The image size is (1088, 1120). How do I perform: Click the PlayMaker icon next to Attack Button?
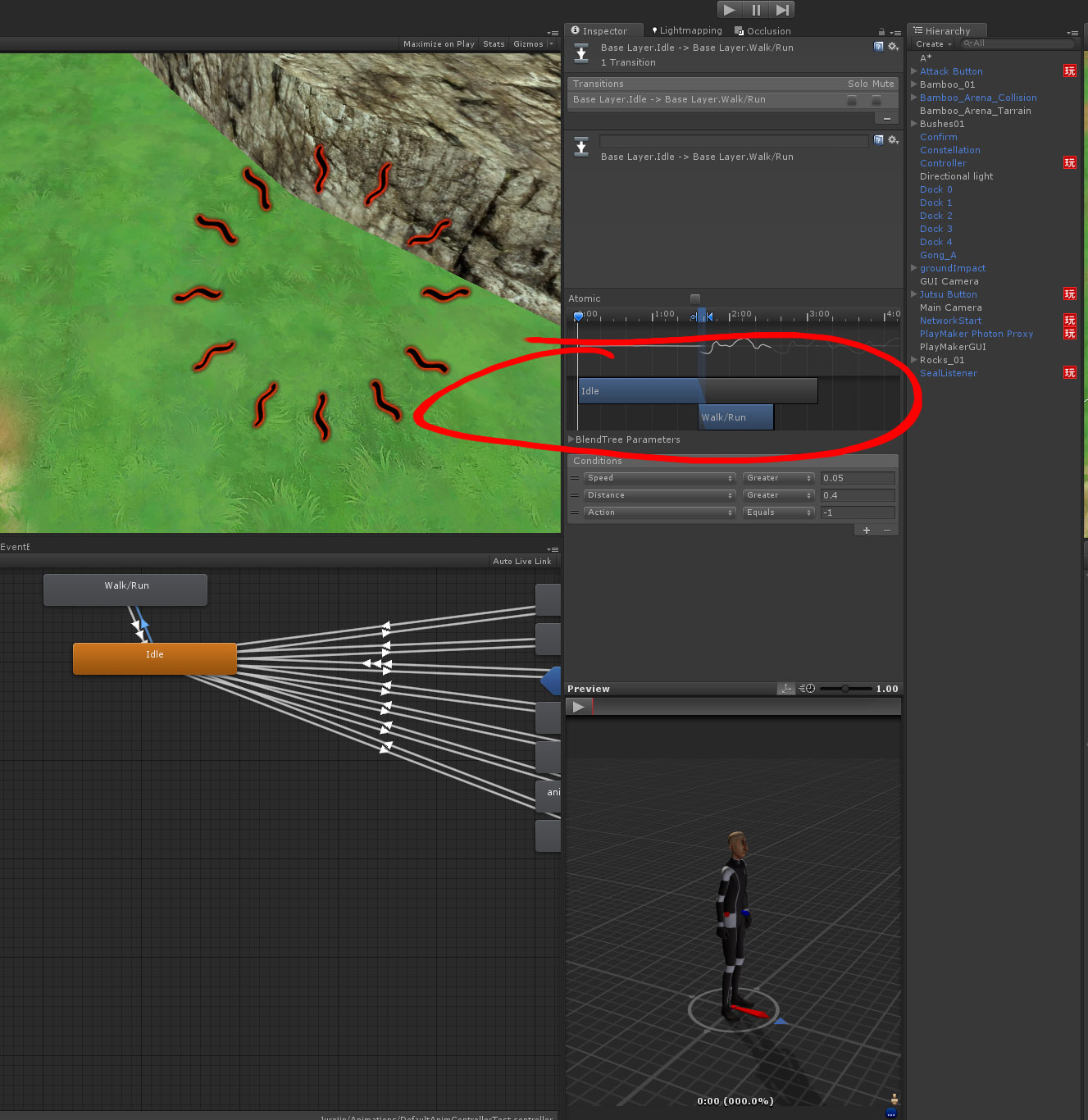click(1069, 71)
